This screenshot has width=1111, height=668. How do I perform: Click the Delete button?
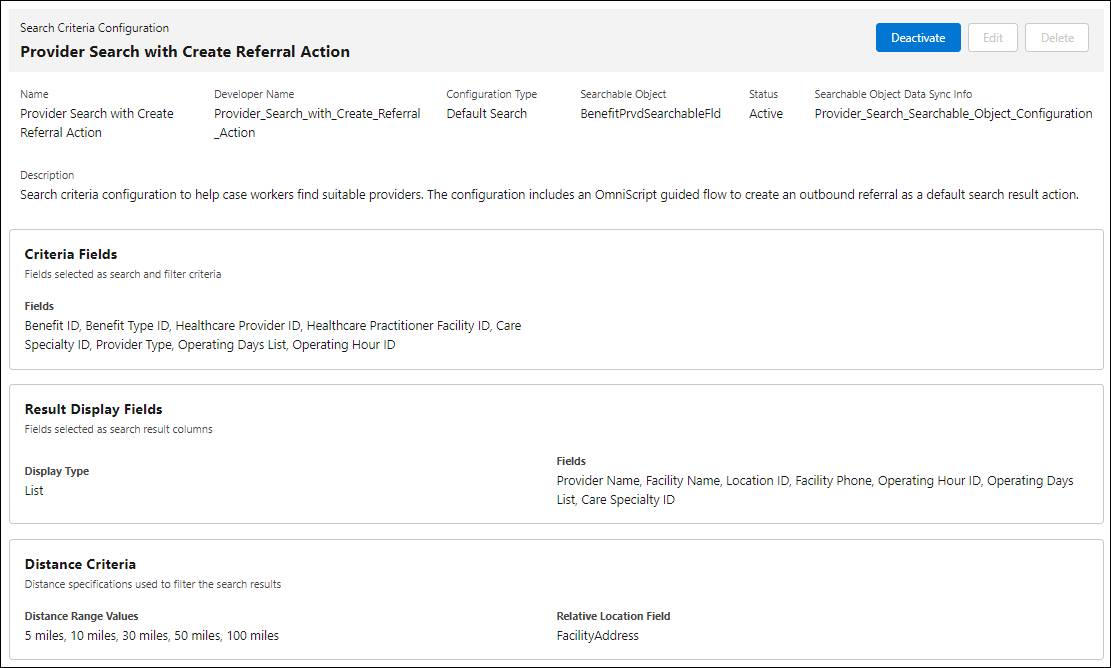coord(1057,38)
